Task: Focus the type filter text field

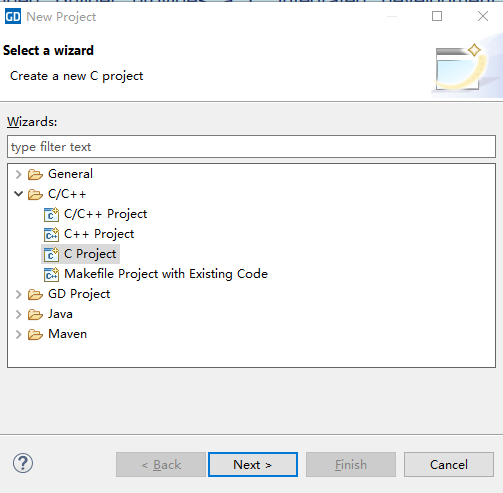Action: click(251, 147)
